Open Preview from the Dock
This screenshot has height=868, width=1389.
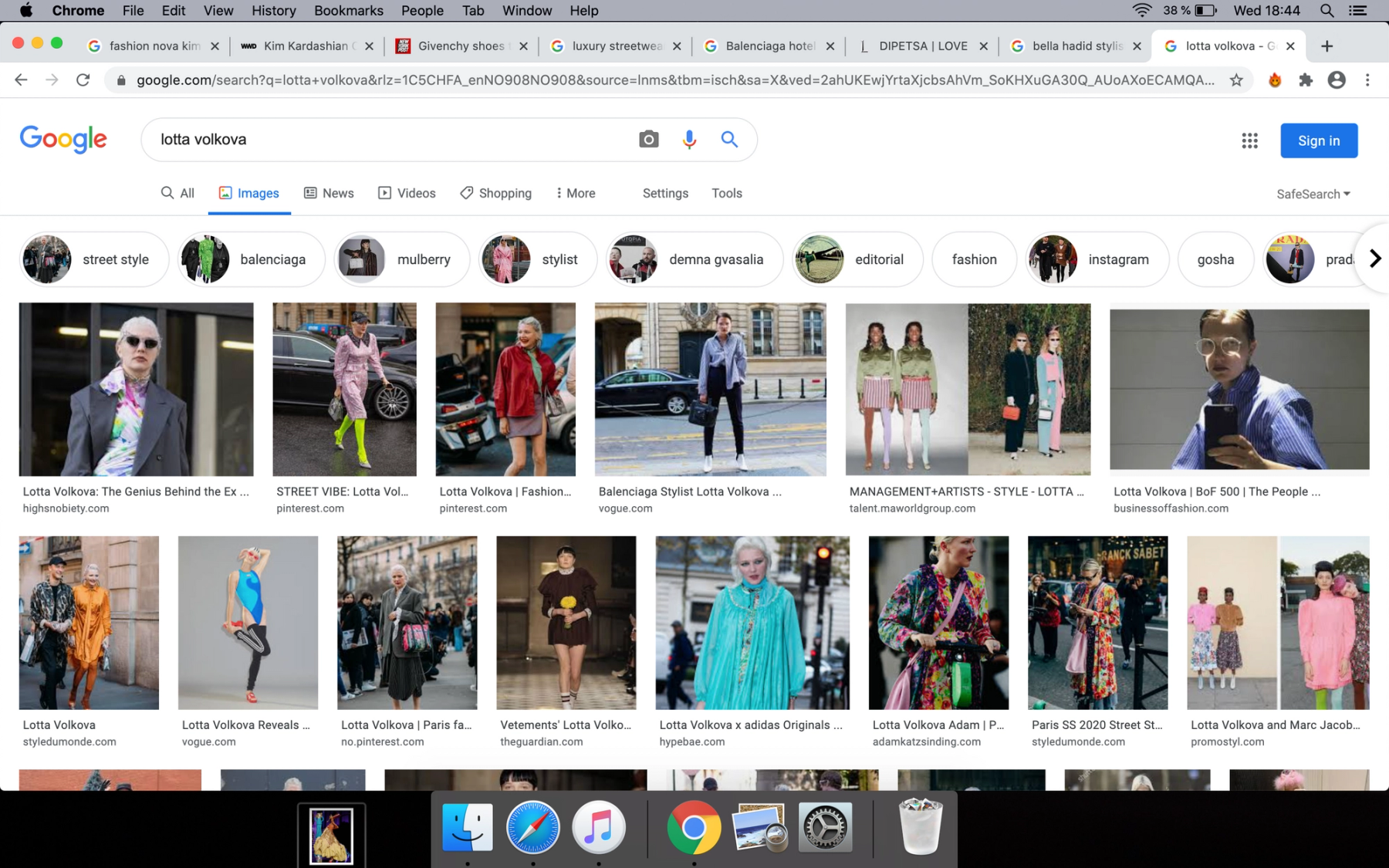coord(759,827)
